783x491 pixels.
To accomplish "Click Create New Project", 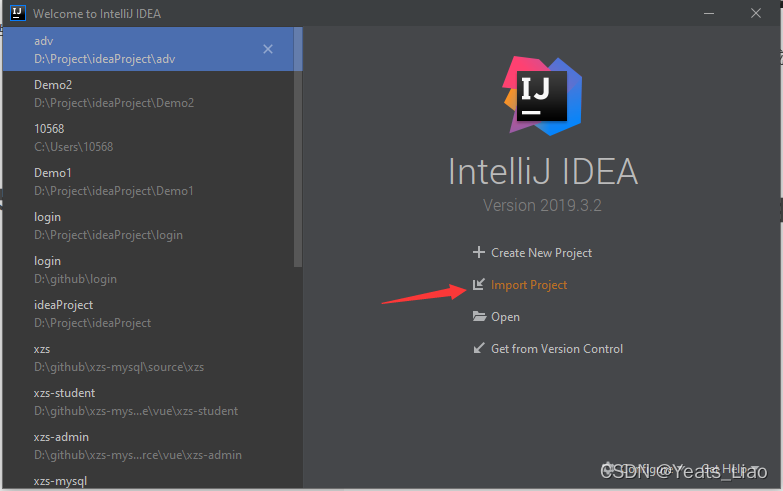I will (541, 253).
